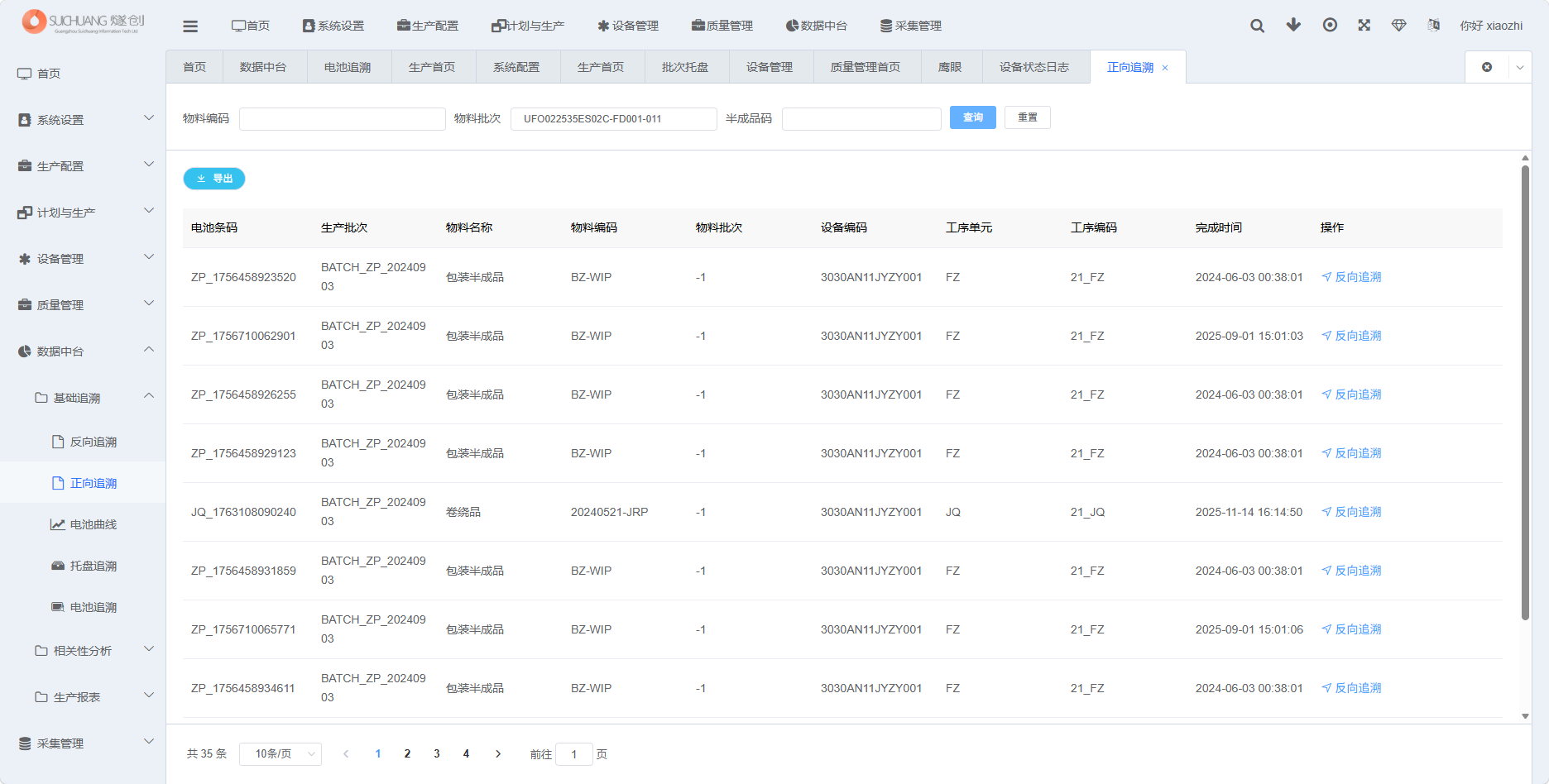The height and width of the screenshot is (784, 1549).
Task: Close the 正向追溯 tab
Action: pyautogui.click(x=1165, y=68)
